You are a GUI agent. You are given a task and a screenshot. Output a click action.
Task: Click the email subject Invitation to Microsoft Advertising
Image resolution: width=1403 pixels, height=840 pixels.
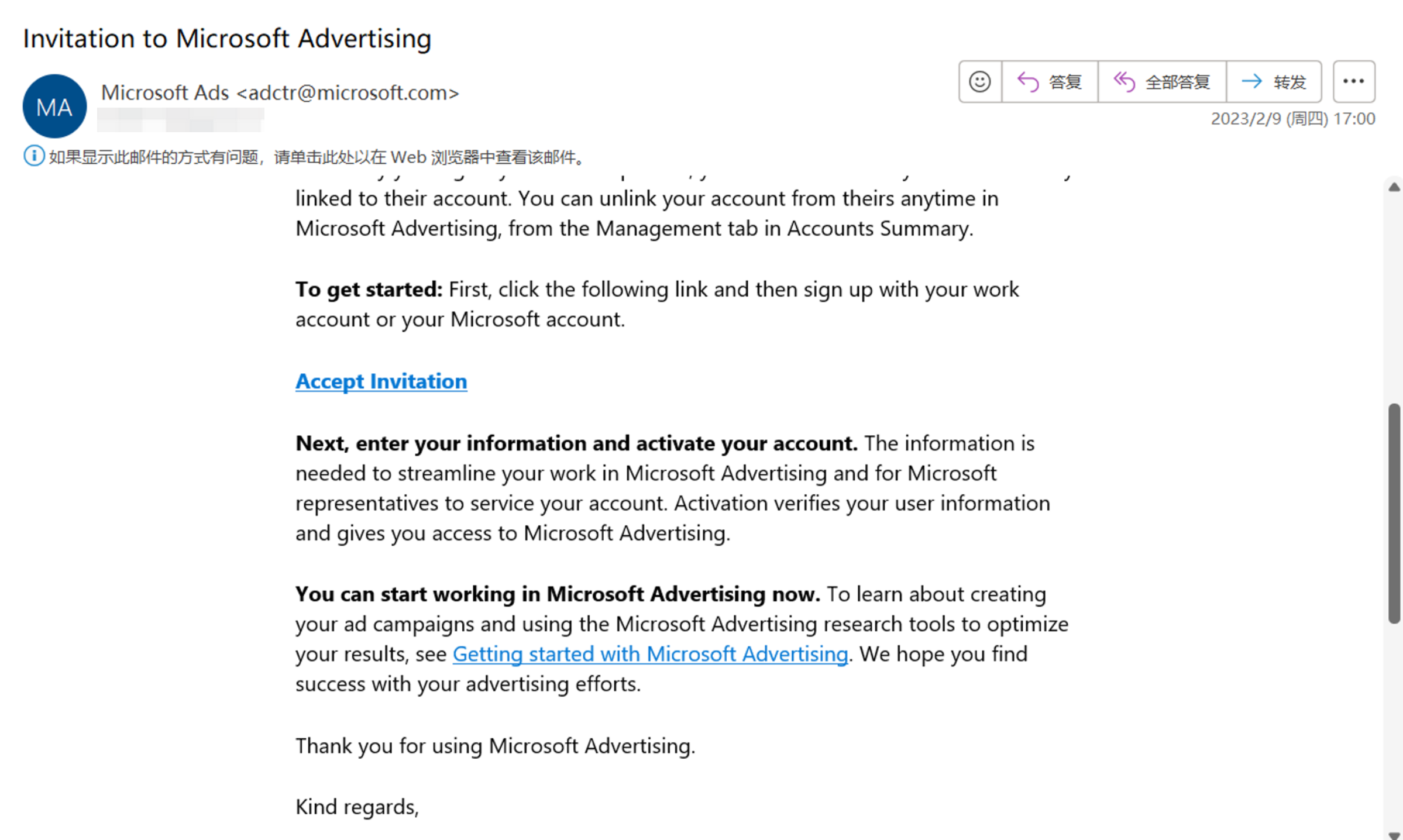(x=227, y=39)
